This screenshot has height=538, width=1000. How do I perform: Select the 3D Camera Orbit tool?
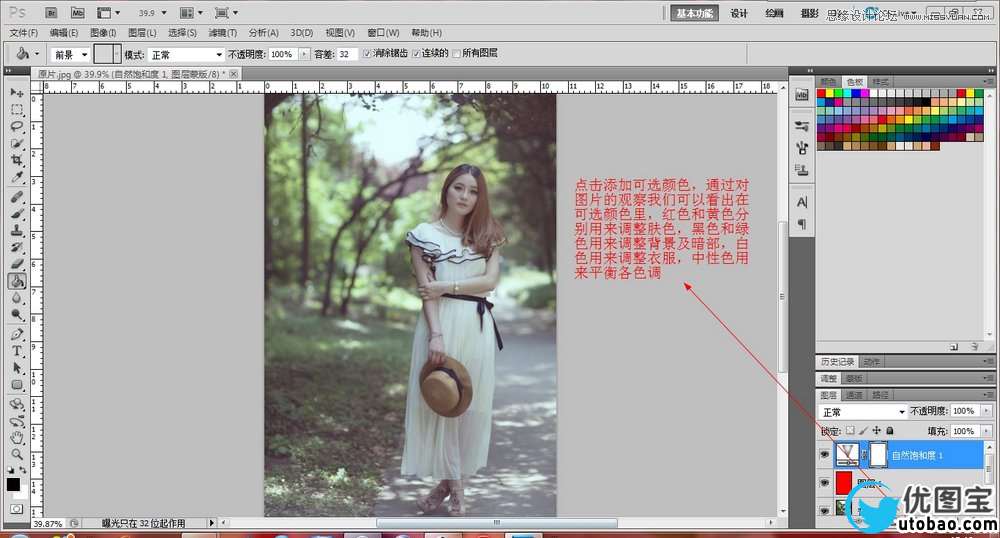[17, 421]
